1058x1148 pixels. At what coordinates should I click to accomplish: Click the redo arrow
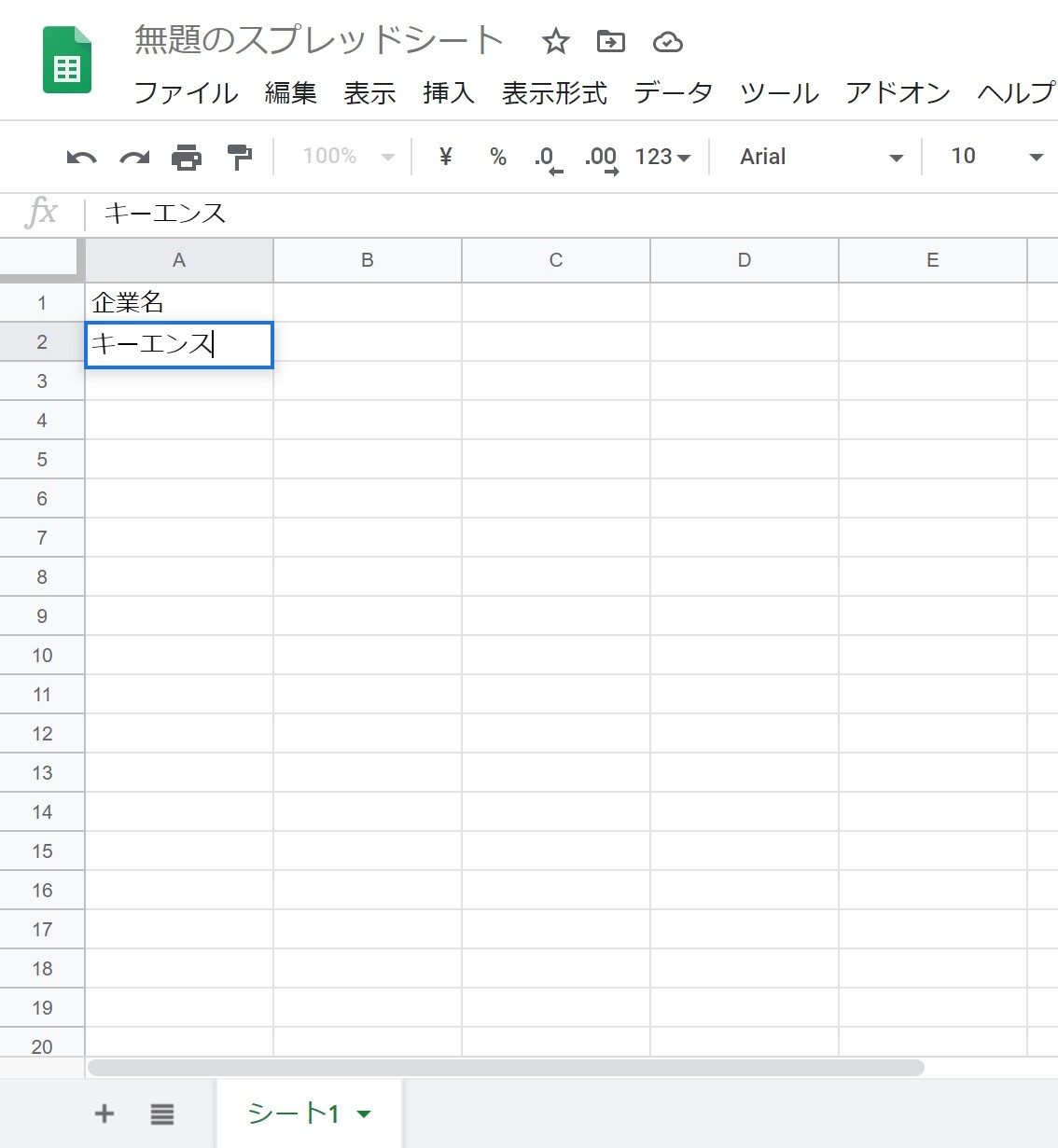pos(134,157)
